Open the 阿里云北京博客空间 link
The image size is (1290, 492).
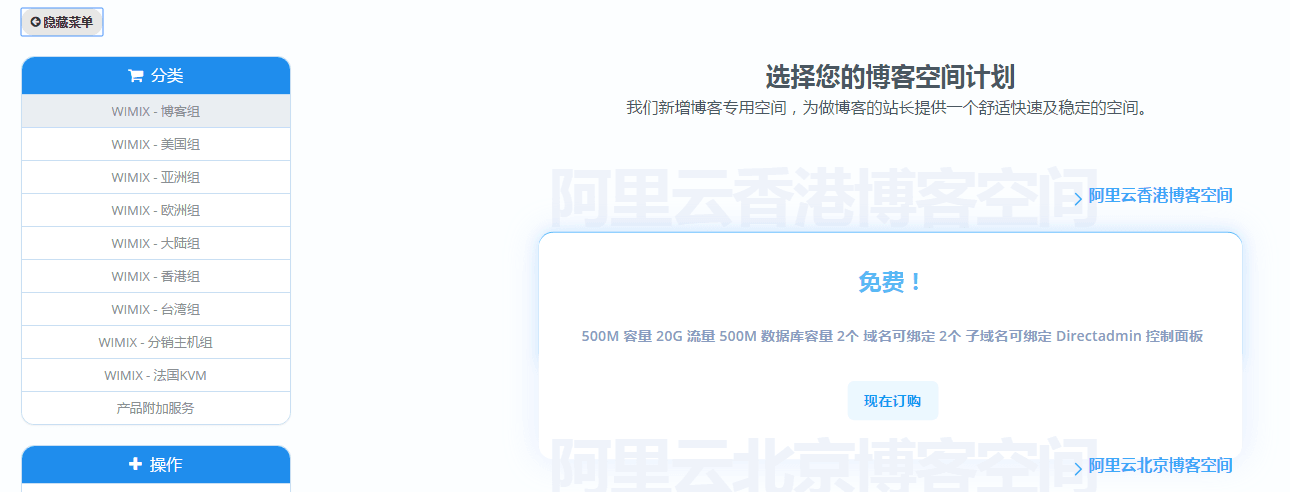1160,466
